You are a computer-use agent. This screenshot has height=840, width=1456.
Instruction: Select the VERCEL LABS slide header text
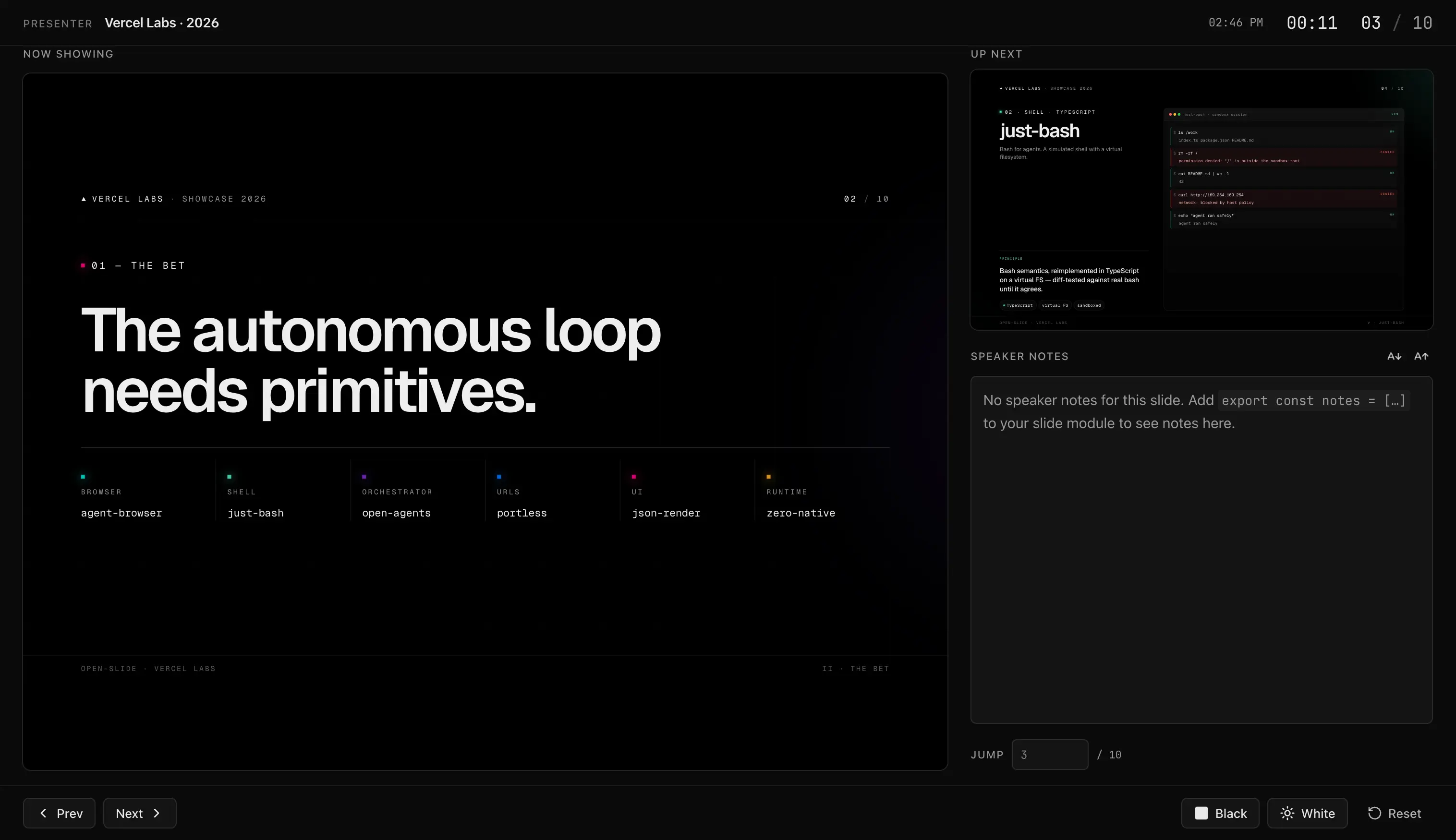pyautogui.click(x=128, y=198)
